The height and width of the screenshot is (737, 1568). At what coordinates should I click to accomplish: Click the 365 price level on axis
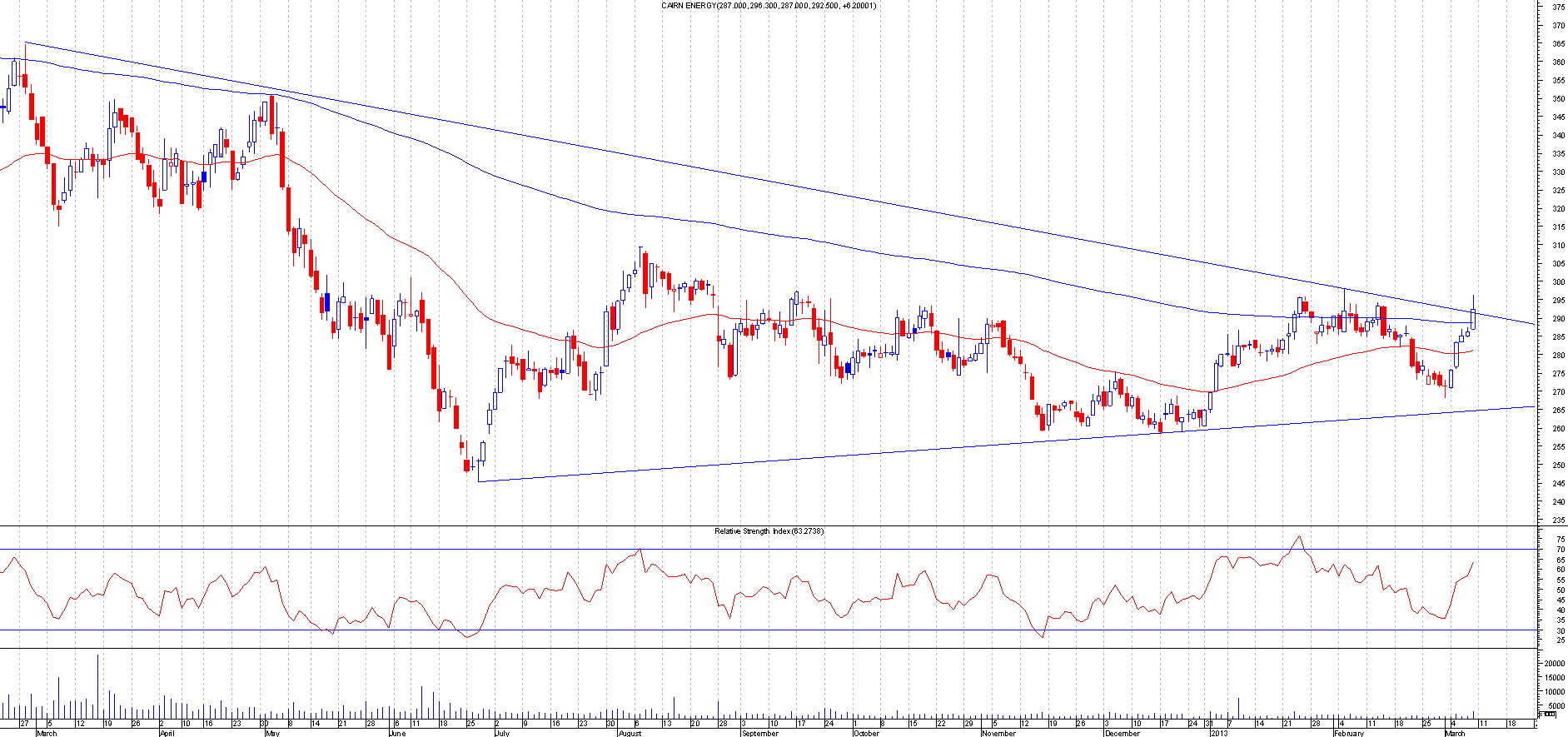1557,44
